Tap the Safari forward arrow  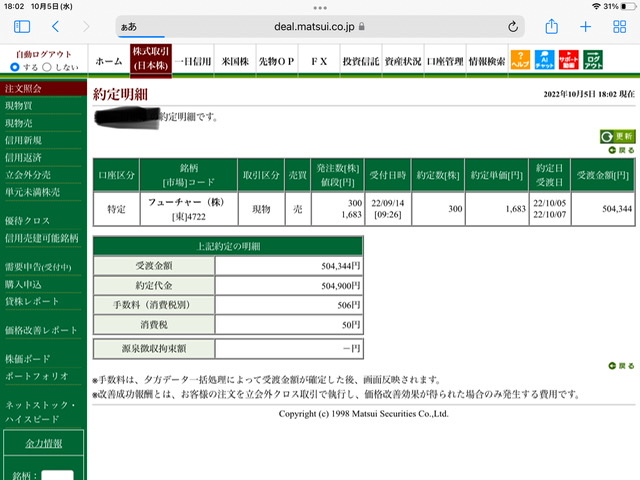pos(86,27)
